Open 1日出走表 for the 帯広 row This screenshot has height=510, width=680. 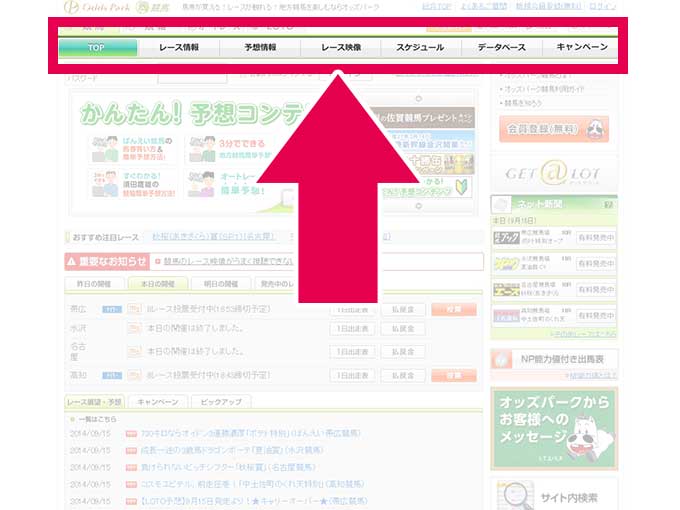tap(353, 310)
